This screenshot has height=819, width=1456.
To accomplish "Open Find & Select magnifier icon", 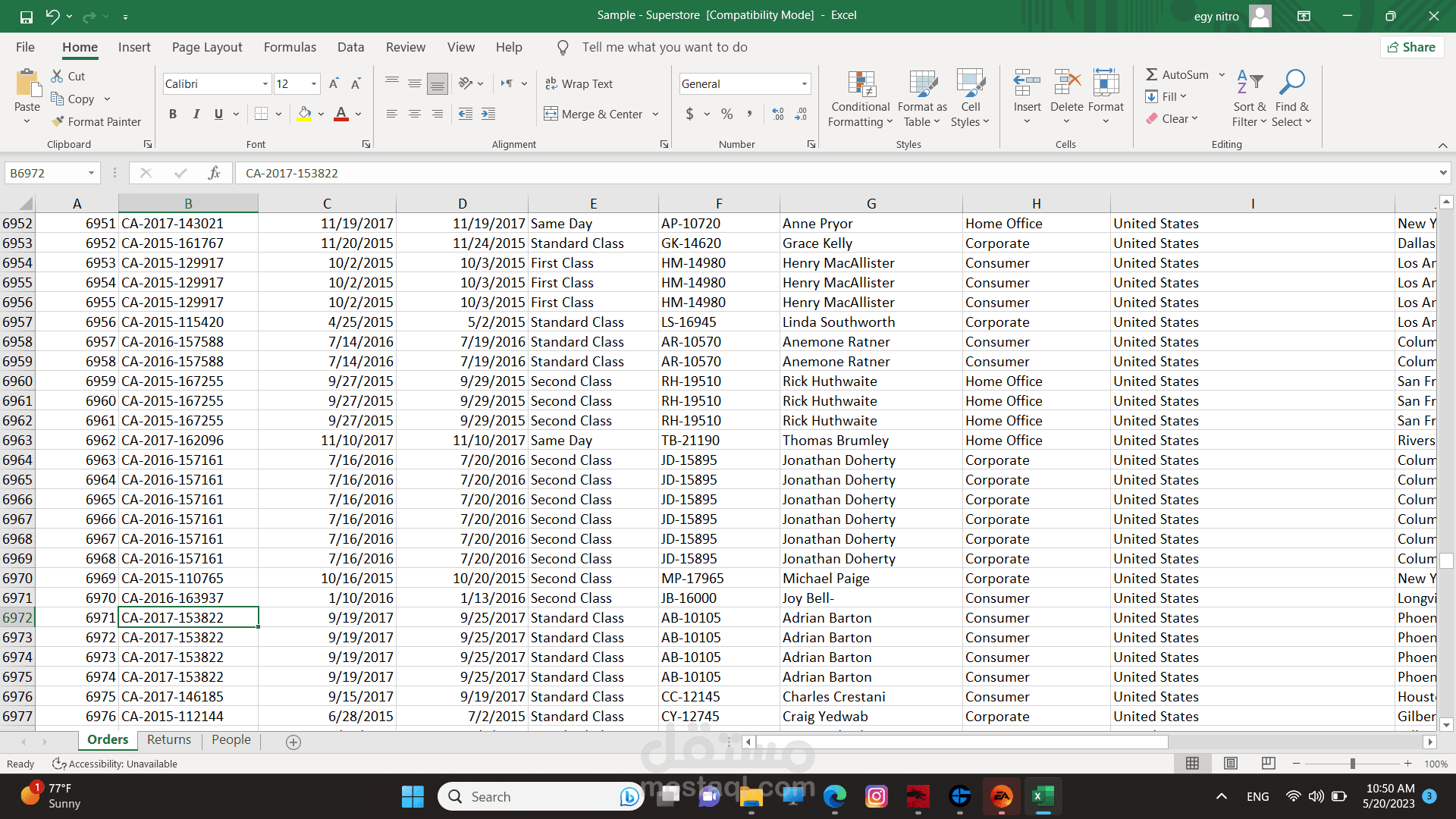I will click(x=1291, y=82).
